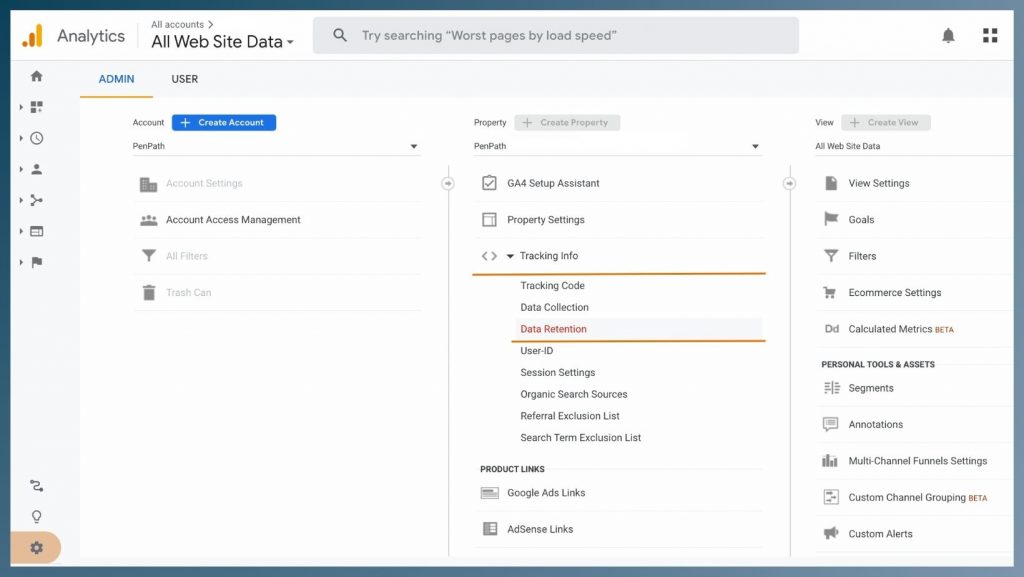
Task: Select Search Term Exclusion List
Action: point(581,437)
